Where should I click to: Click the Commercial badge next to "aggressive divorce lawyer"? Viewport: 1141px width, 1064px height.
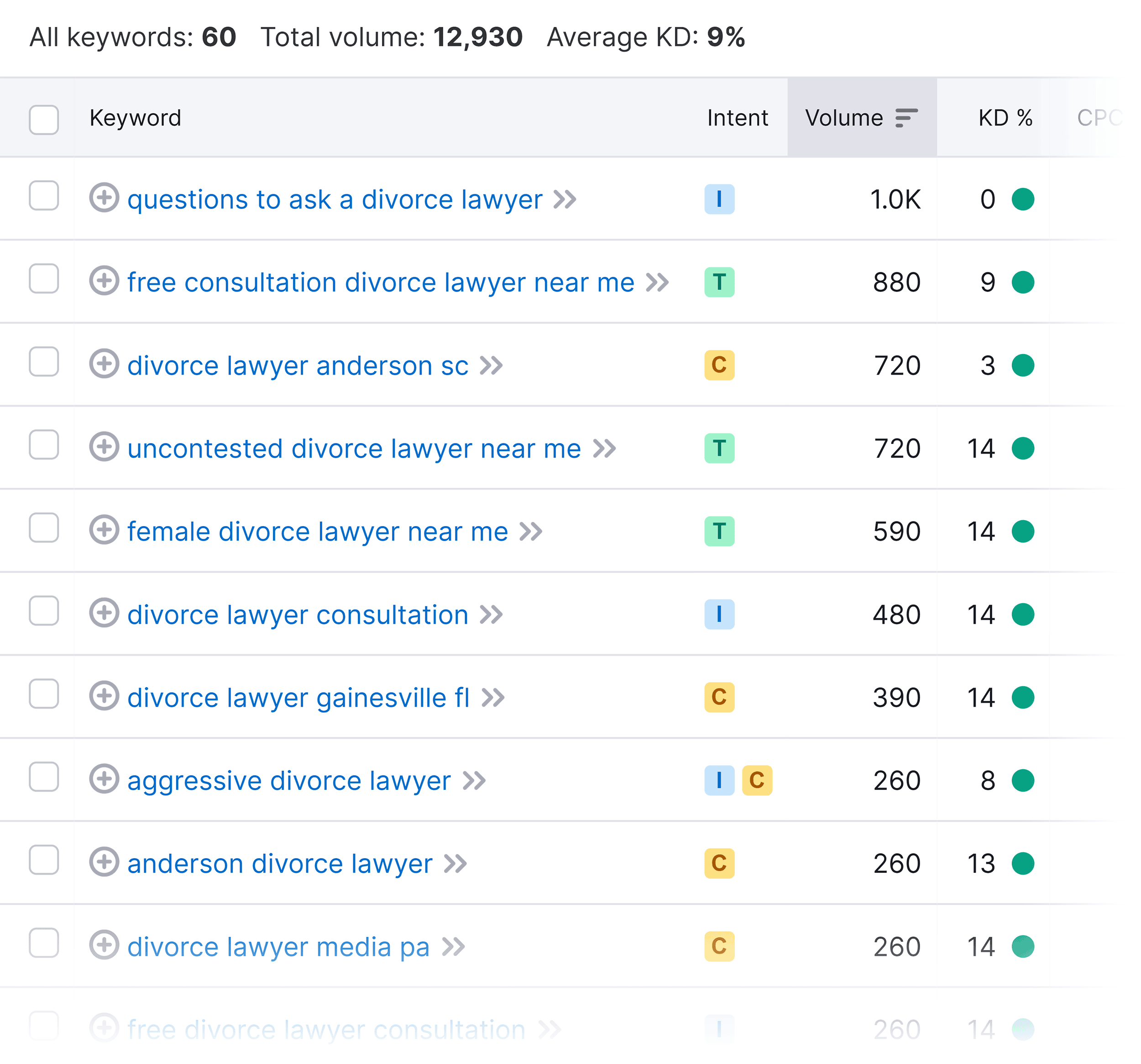pyautogui.click(x=758, y=780)
